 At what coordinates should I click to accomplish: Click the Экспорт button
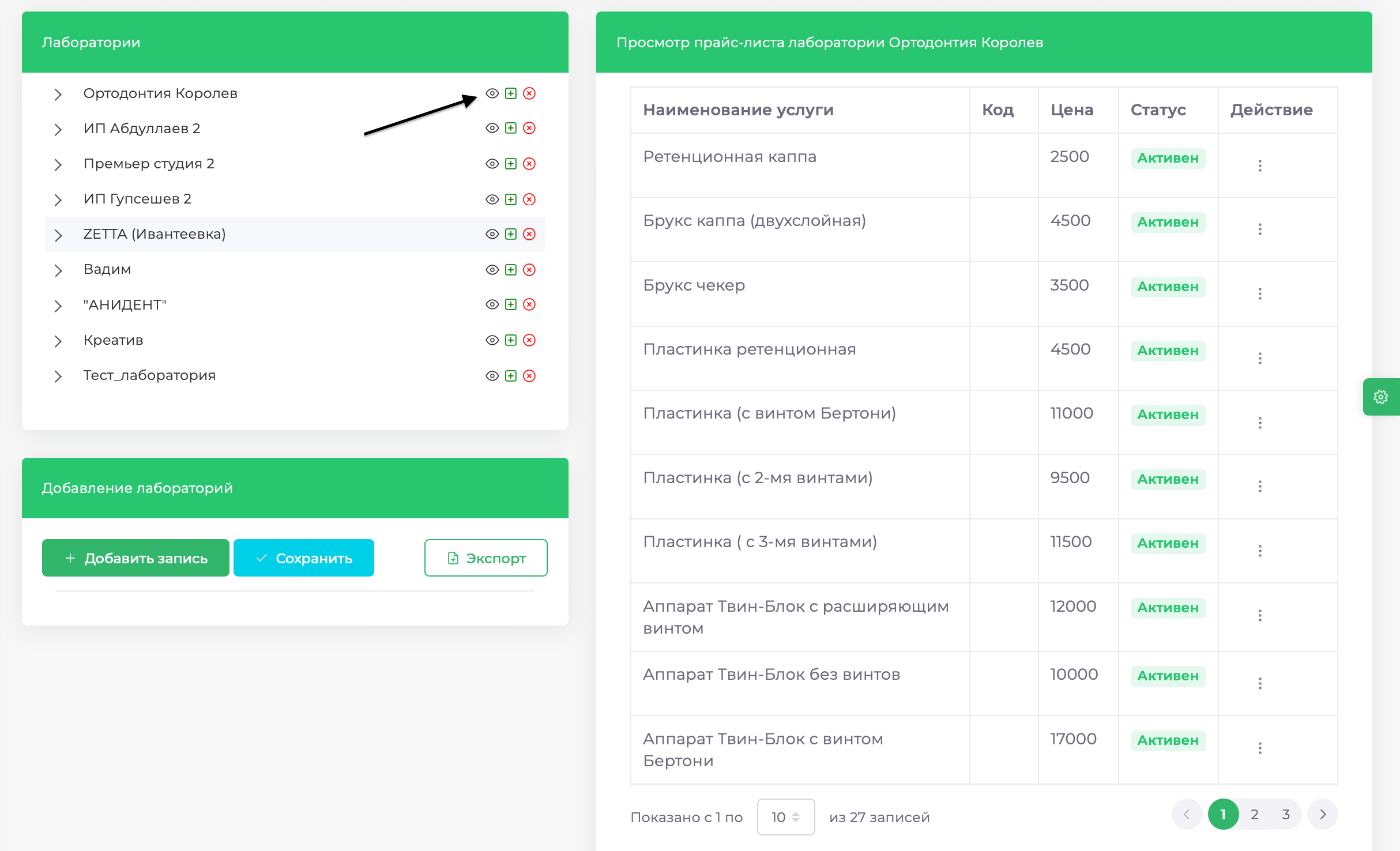tap(486, 558)
